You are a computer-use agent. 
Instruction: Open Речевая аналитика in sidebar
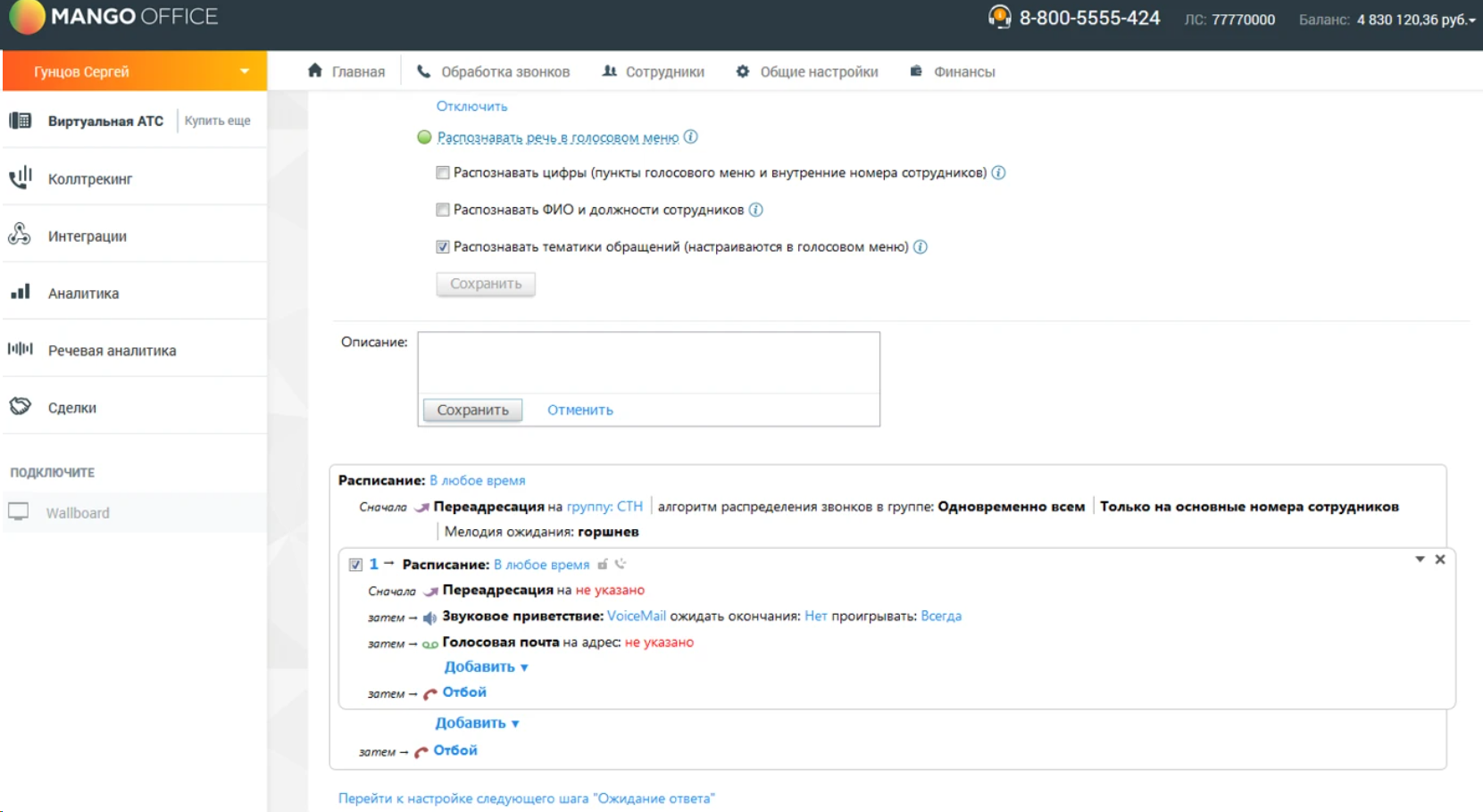[112, 351]
